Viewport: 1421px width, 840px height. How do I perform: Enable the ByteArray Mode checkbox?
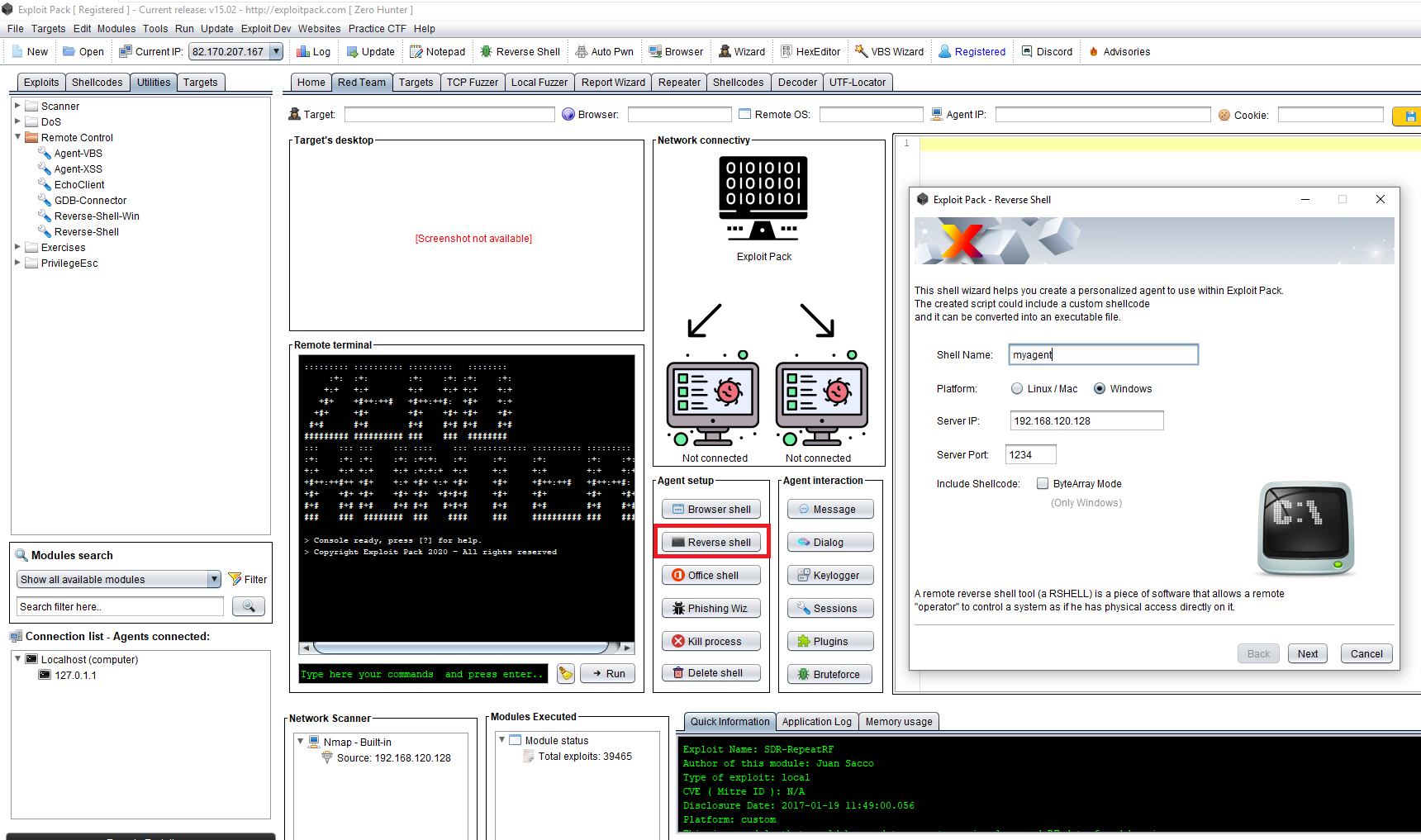tap(1043, 484)
